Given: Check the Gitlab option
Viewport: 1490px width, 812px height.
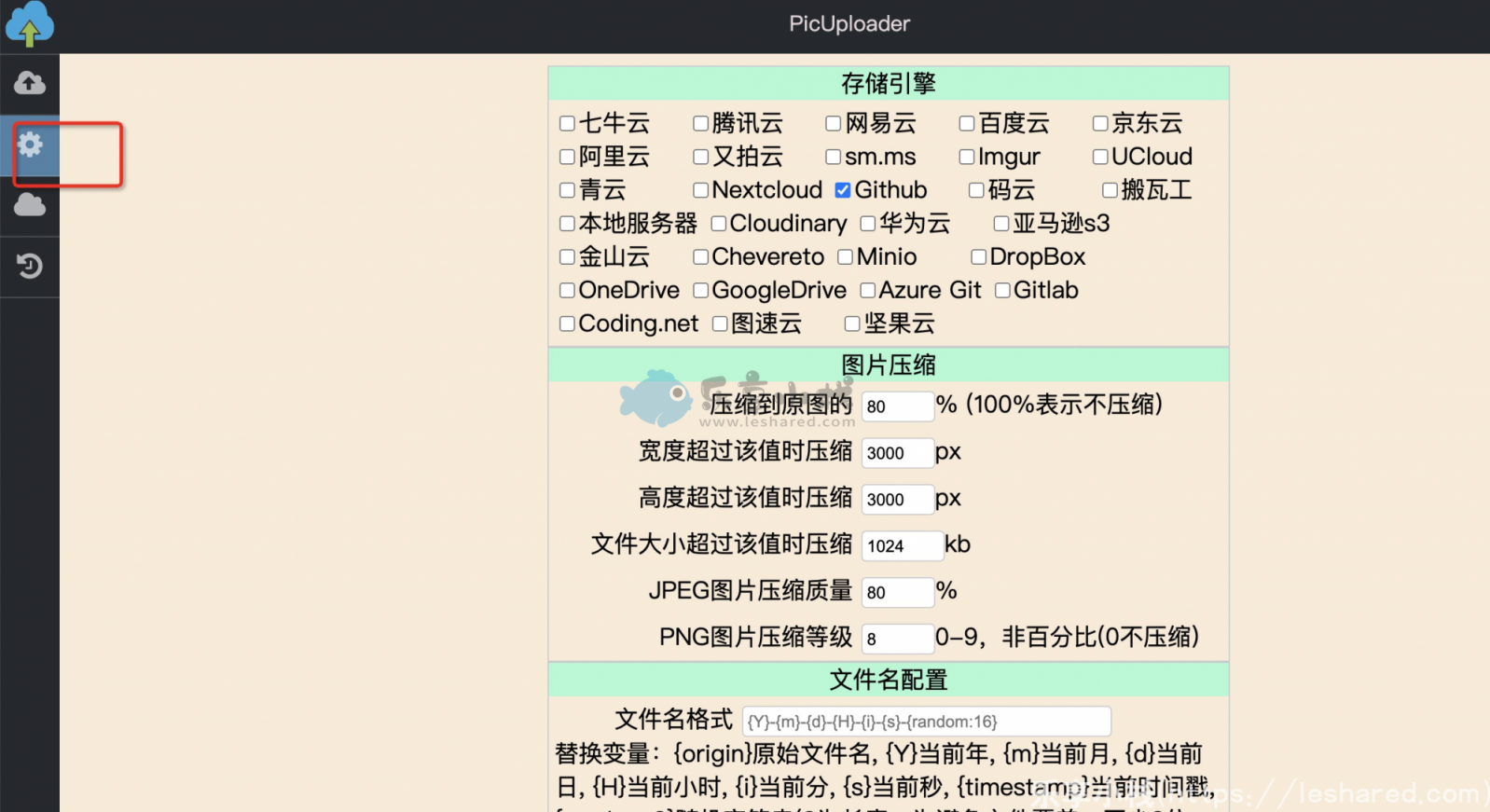Looking at the screenshot, I should coord(1002,291).
